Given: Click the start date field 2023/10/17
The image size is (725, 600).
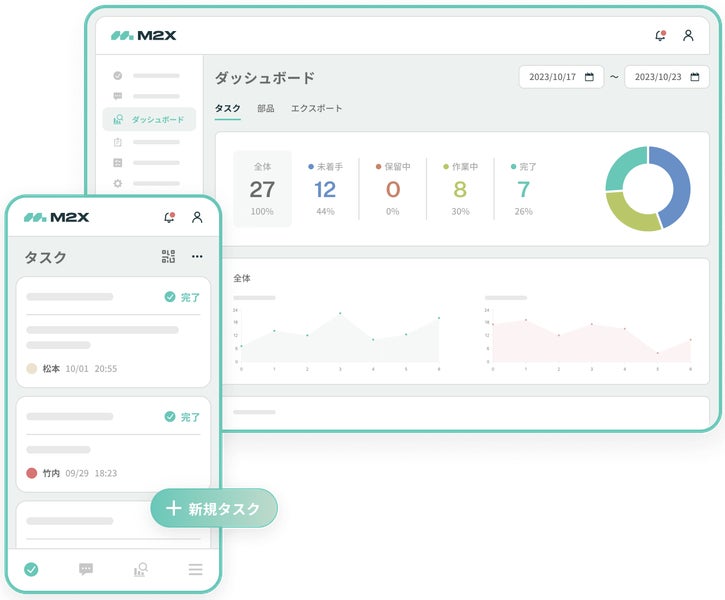Looking at the screenshot, I should (x=561, y=77).
